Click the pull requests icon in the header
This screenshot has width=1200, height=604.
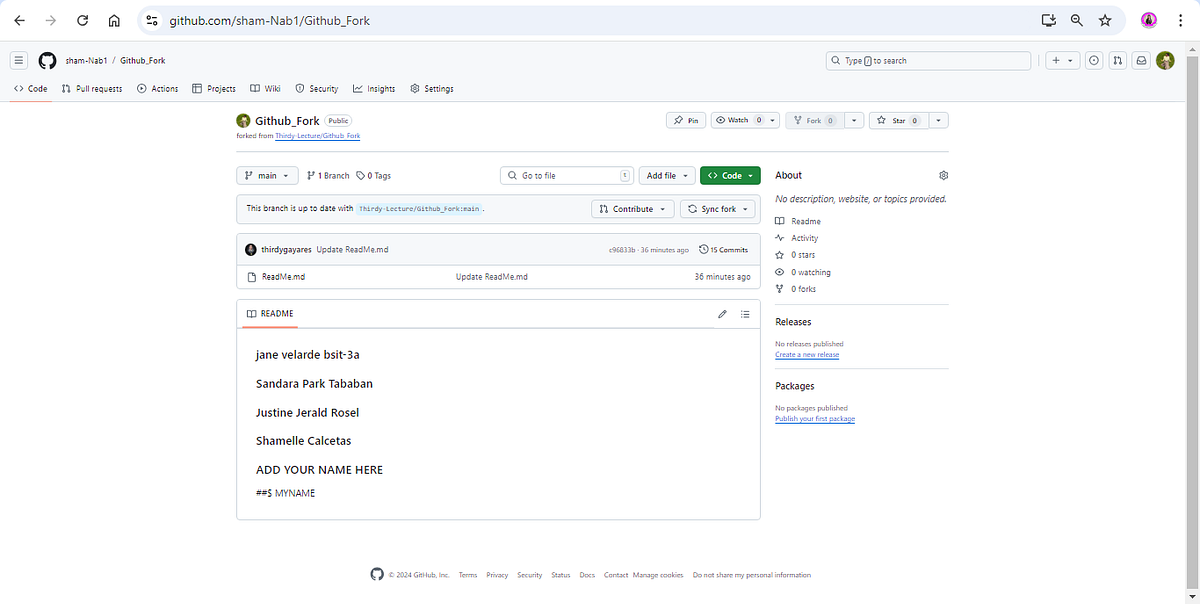point(1119,60)
